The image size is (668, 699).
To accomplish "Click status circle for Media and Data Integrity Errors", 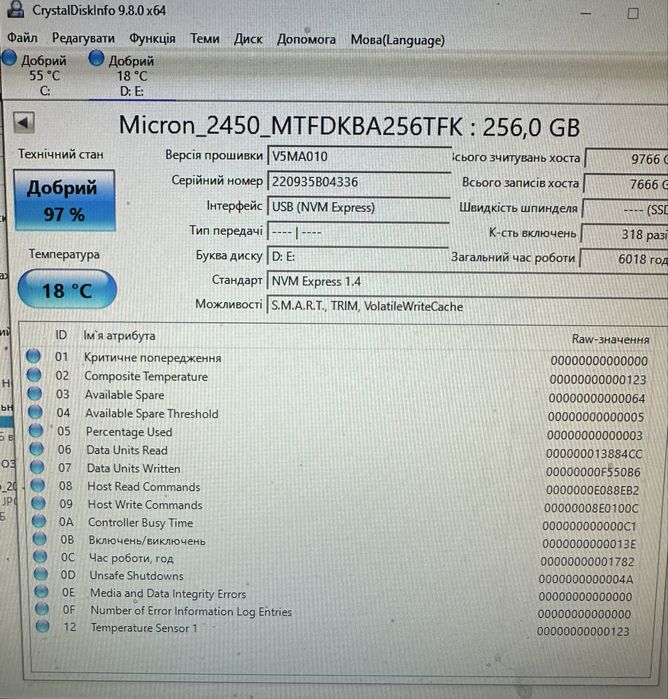I will (x=41, y=592).
